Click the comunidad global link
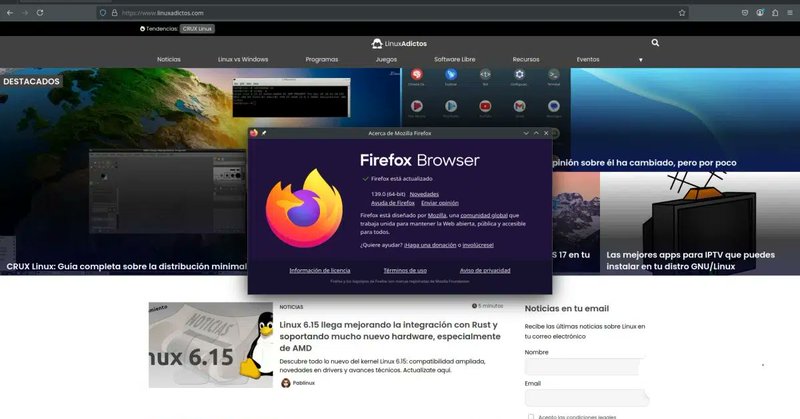 tap(484, 215)
